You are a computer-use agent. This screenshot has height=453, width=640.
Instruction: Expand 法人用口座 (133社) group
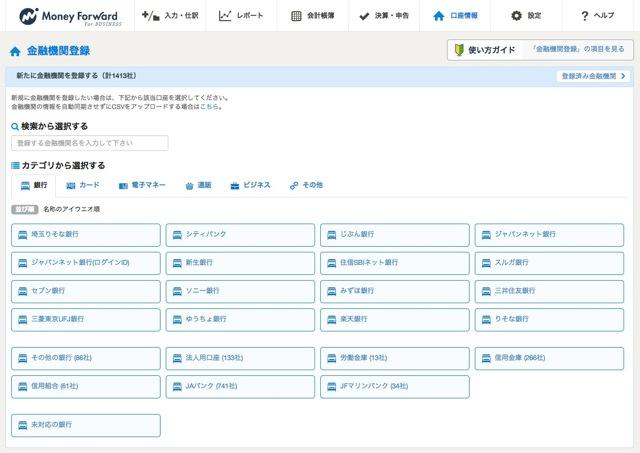(x=240, y=358)
